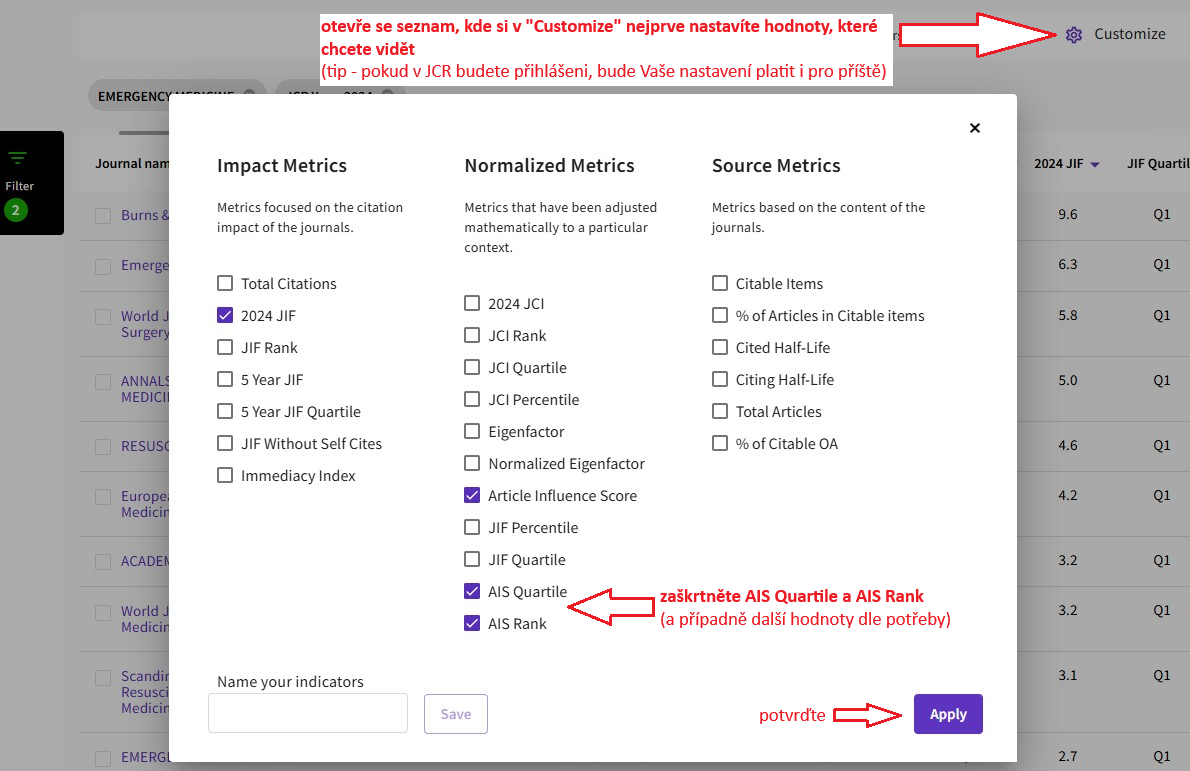Toggle the 5 Year JIF checkbox
This screenshot has height=771, width=1190.
click(225, 380)
